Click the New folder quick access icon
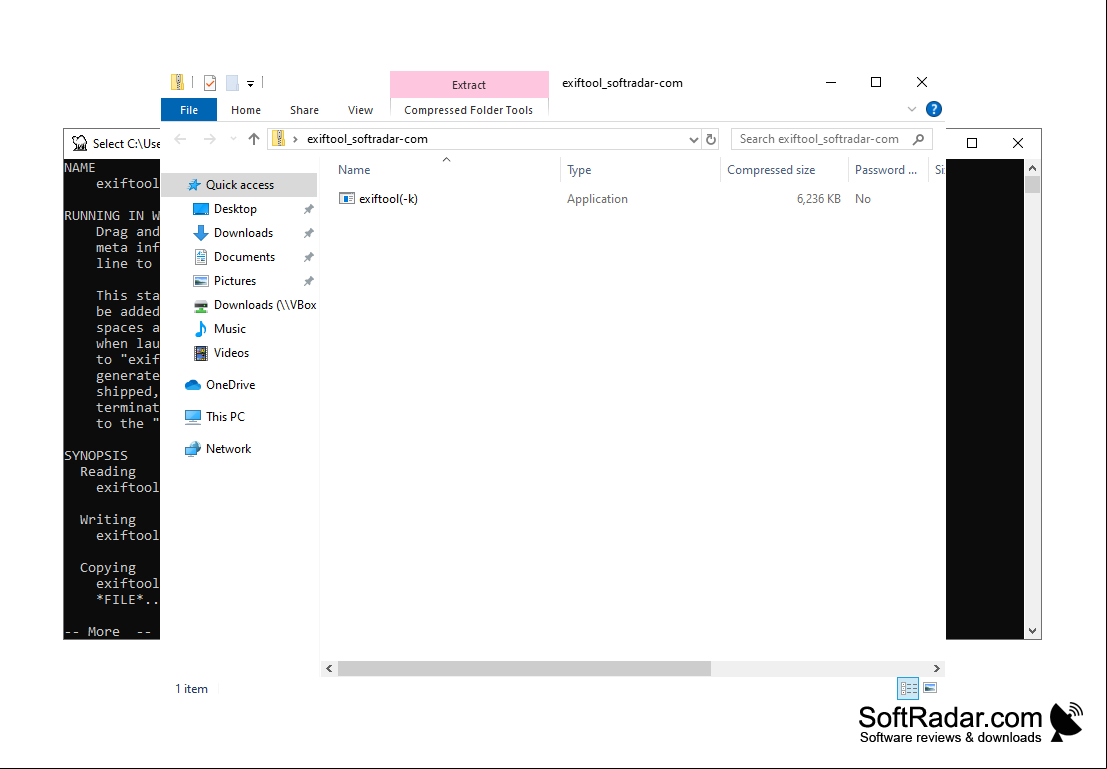Viewport: 1107px width, 769px height. click(x=232, y=83)
